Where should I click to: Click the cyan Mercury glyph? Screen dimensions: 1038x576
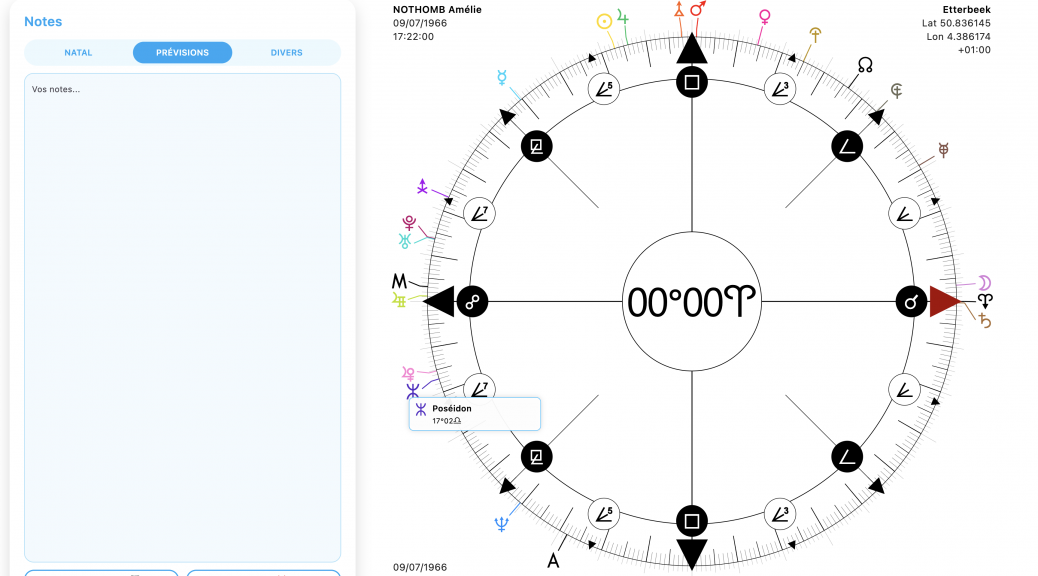[x=501, y=77]
